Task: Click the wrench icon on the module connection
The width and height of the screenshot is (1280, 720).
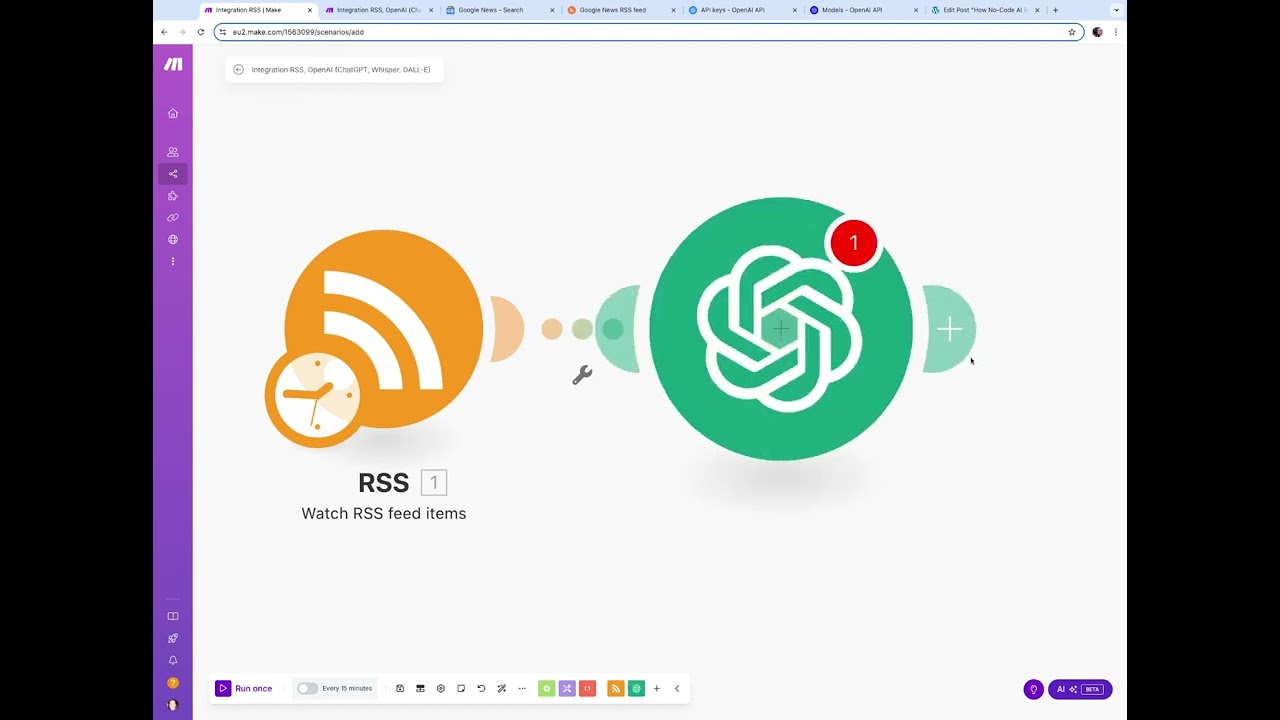Action: point(582,375)
